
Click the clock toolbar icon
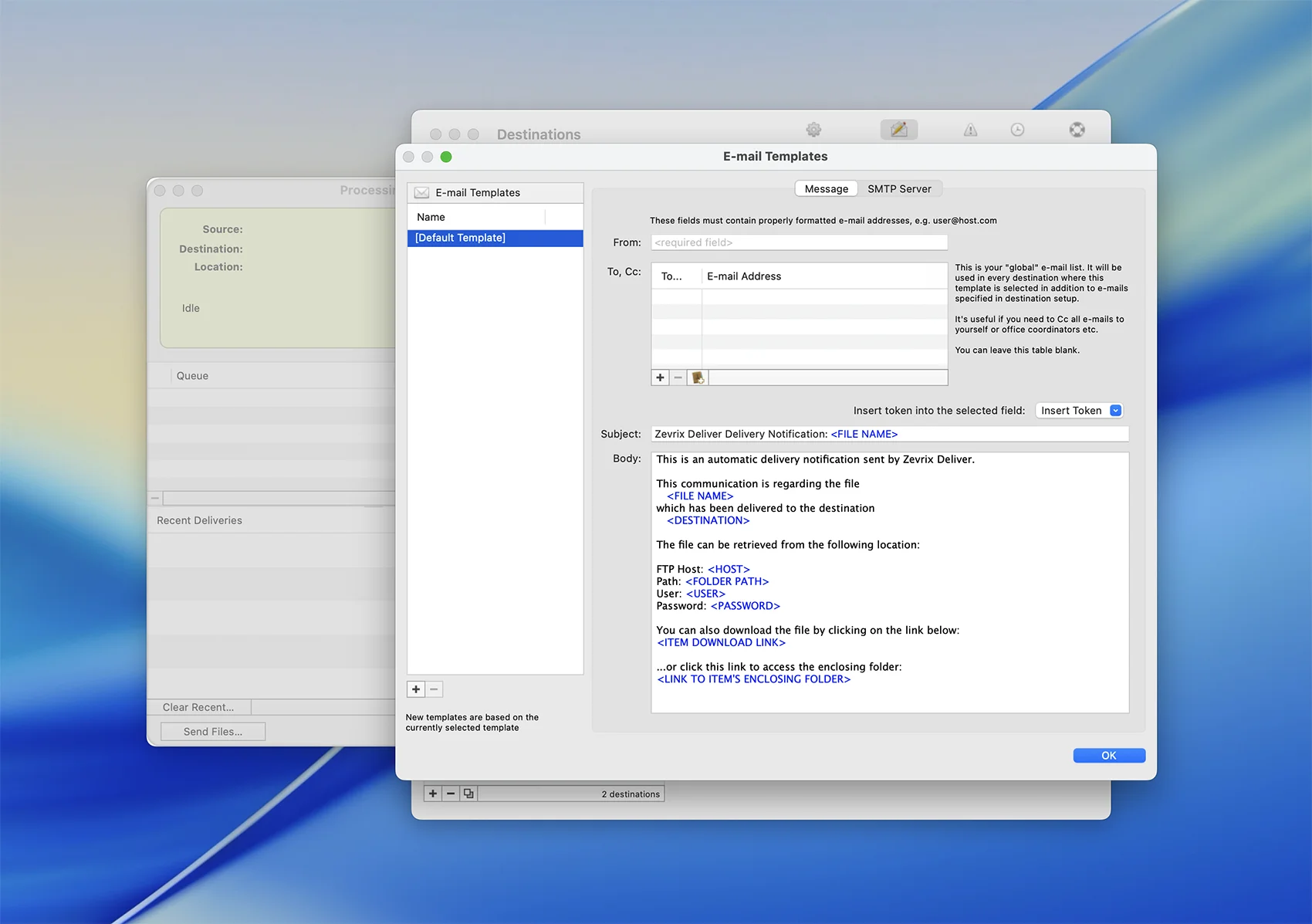coord(1017,130)
